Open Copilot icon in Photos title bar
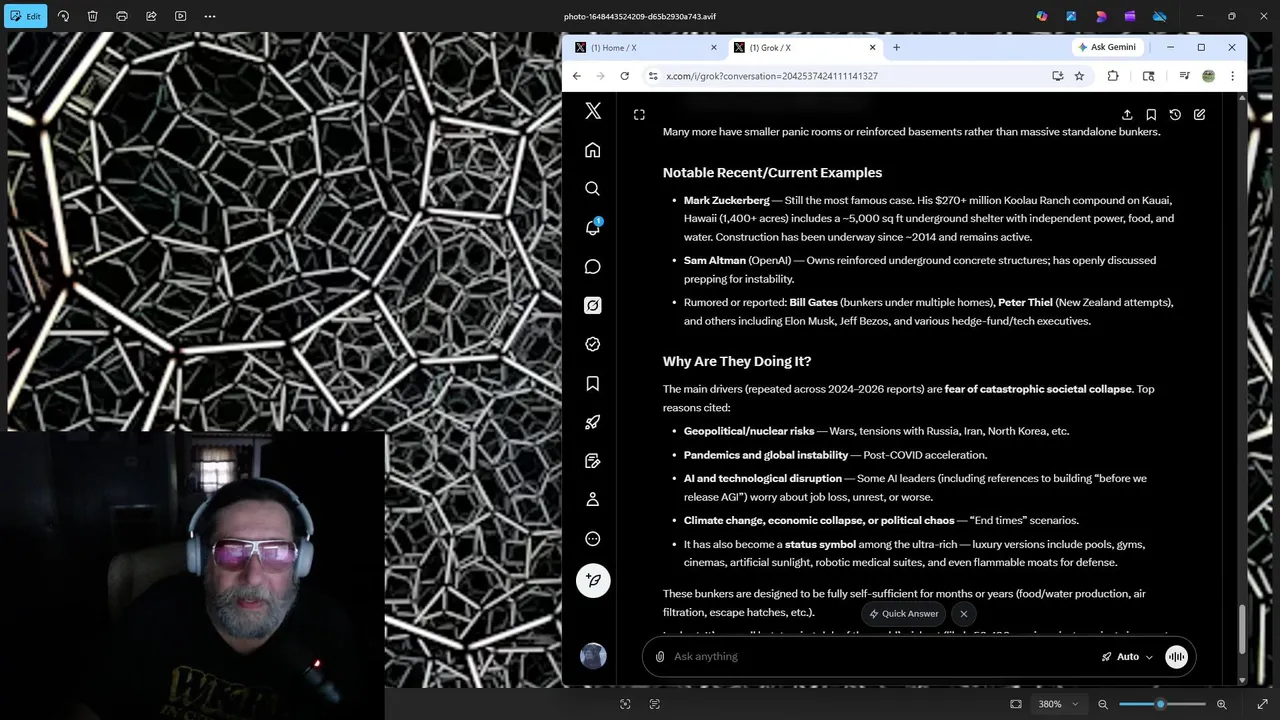This screenshot has height=720, width=1280. click(1042, 16)
